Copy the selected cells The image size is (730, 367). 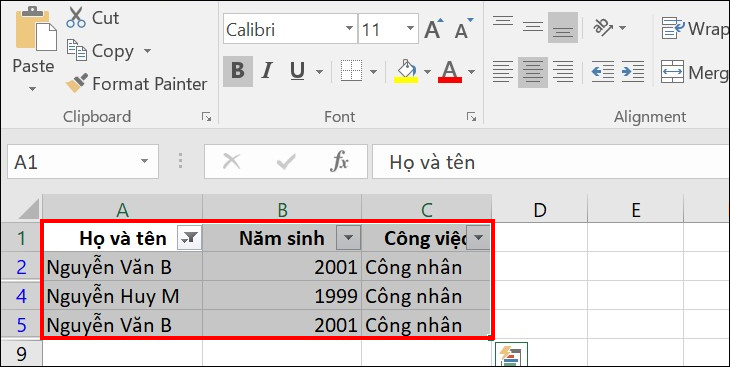click(x=100, y=51)
